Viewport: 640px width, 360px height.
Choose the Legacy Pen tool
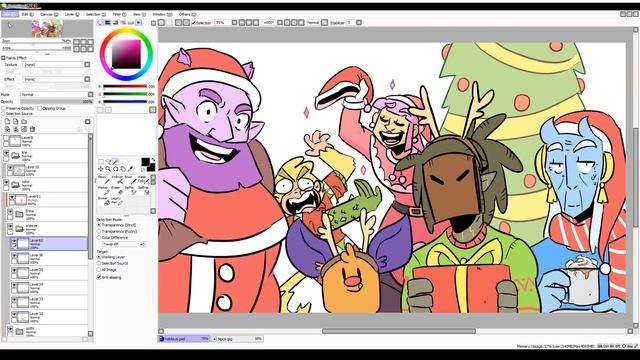(x=117, y=200)
